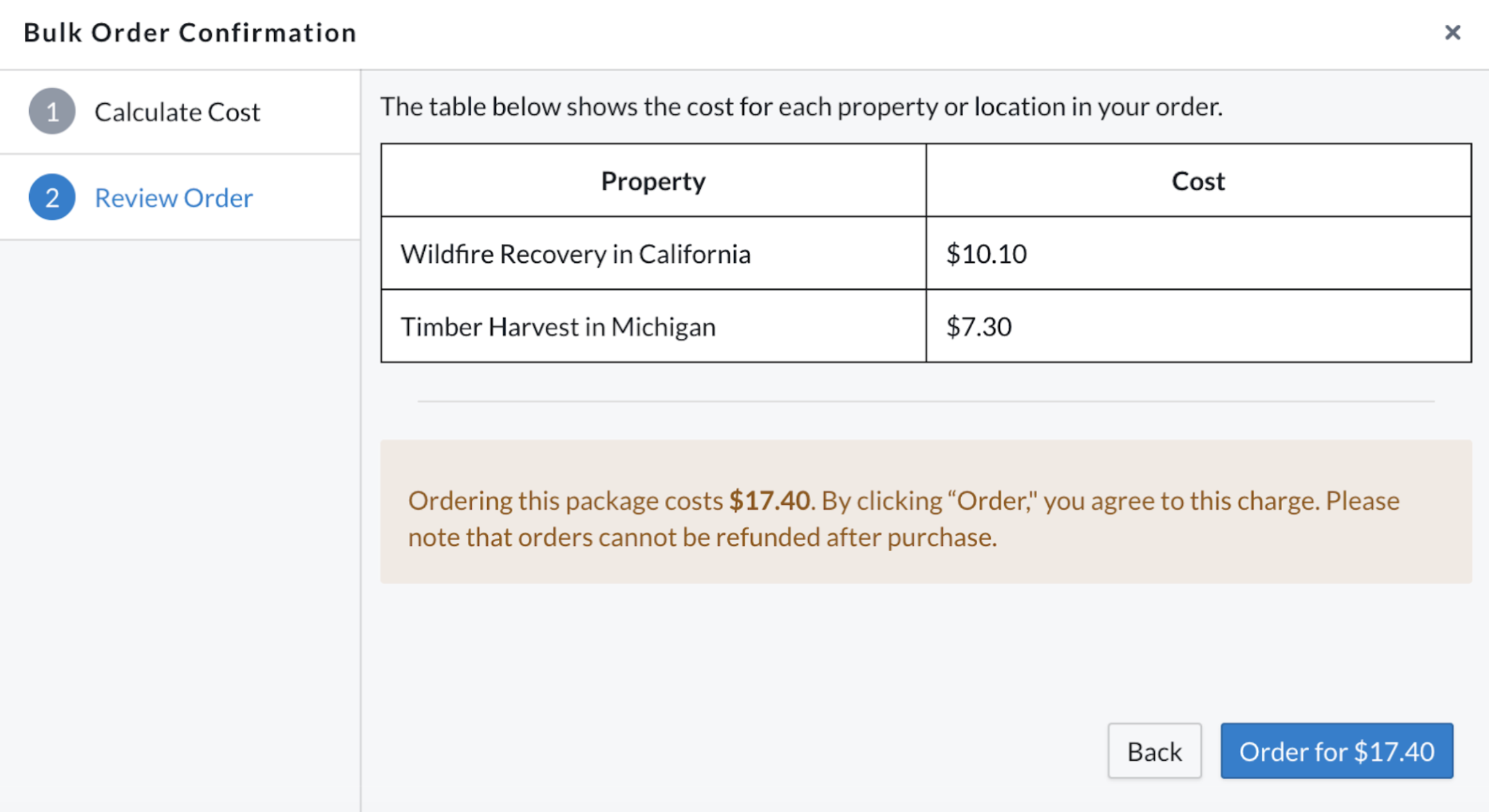Go to the Calculate Cost step
The image size is (1489, 812).
pos(180,112)
